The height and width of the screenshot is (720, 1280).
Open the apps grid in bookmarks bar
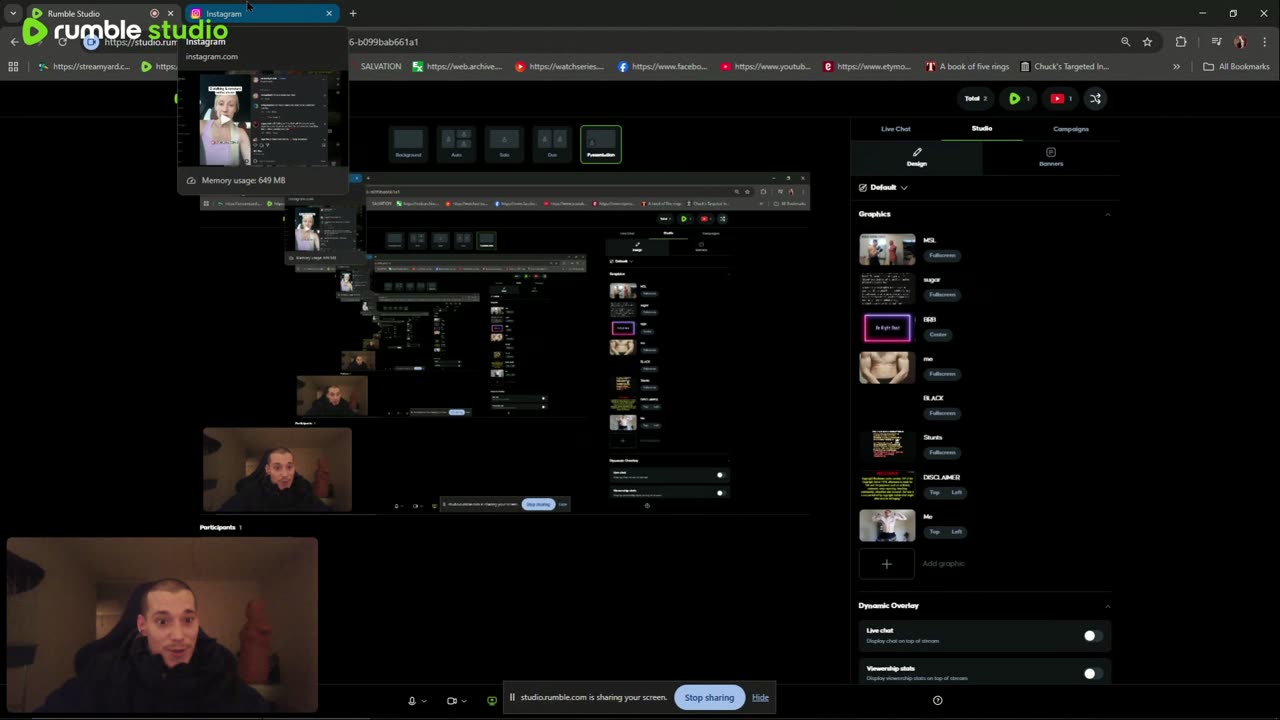[x=13, y=67]
